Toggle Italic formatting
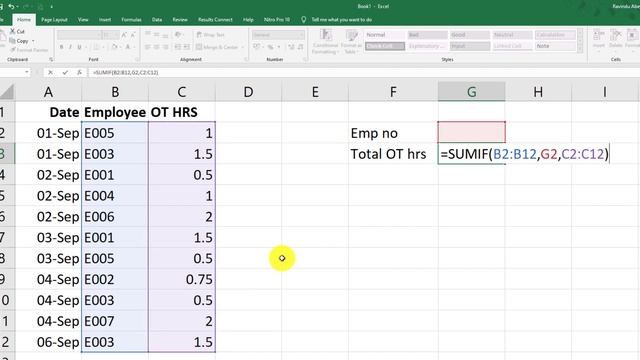640x360 pixels. 70,47
